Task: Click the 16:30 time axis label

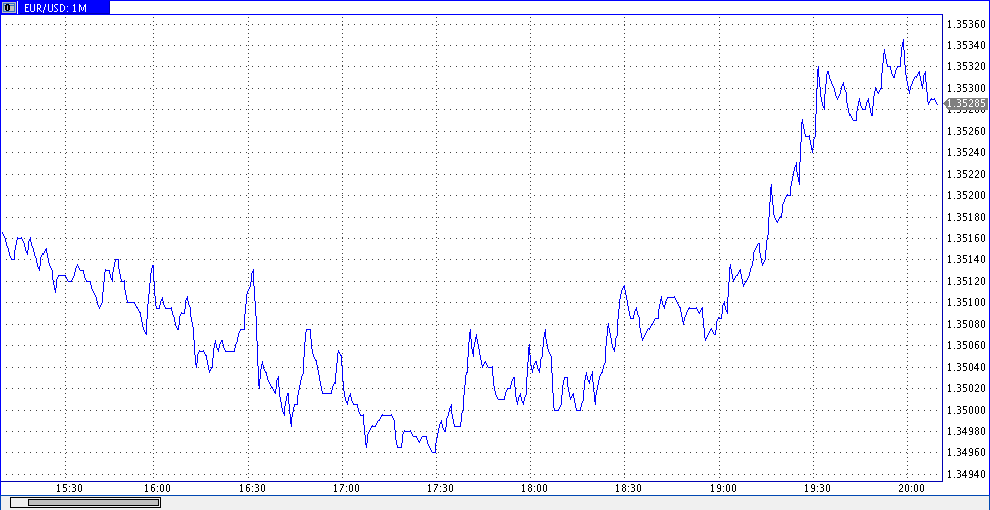Action: [x=252, y=489]
